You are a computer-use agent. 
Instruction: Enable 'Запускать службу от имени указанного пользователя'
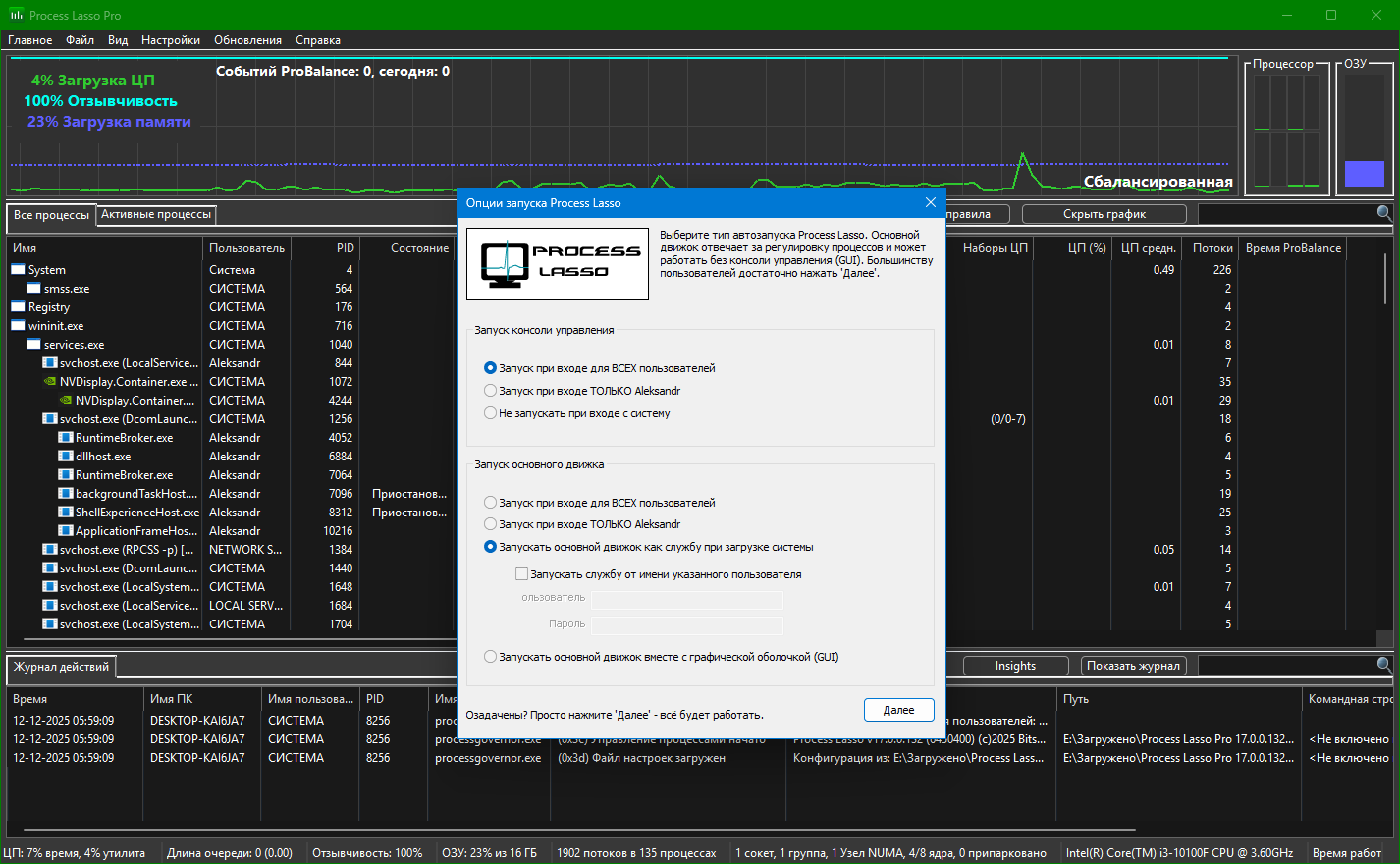[x=522, y=574]
